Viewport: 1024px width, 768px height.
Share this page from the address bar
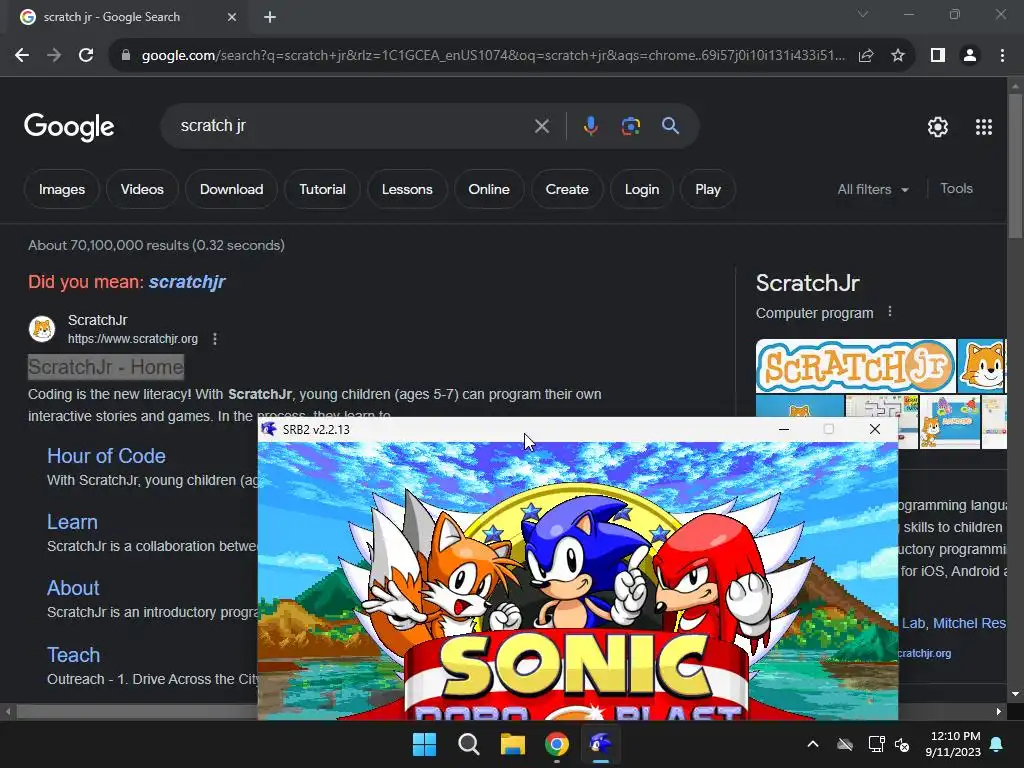(866, 56)
